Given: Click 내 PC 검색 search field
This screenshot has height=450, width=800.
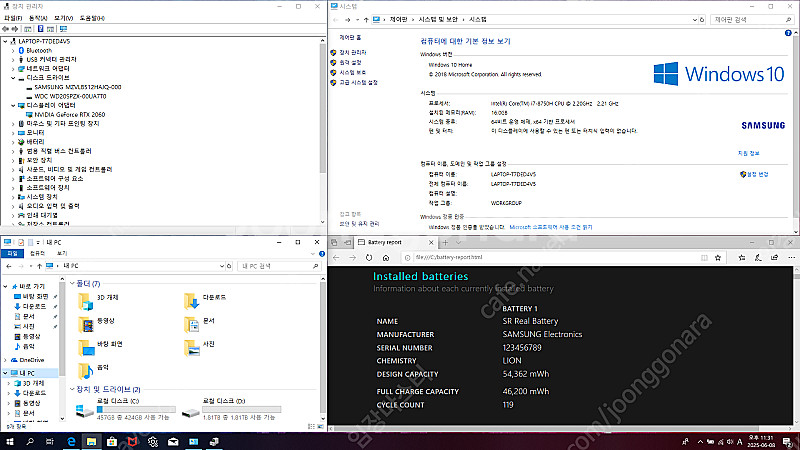Looking at the screenshot, I should point(280,266).
